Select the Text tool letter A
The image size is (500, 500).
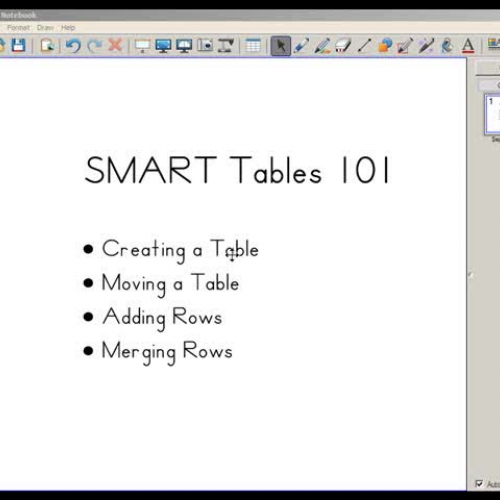click(468, 46)
